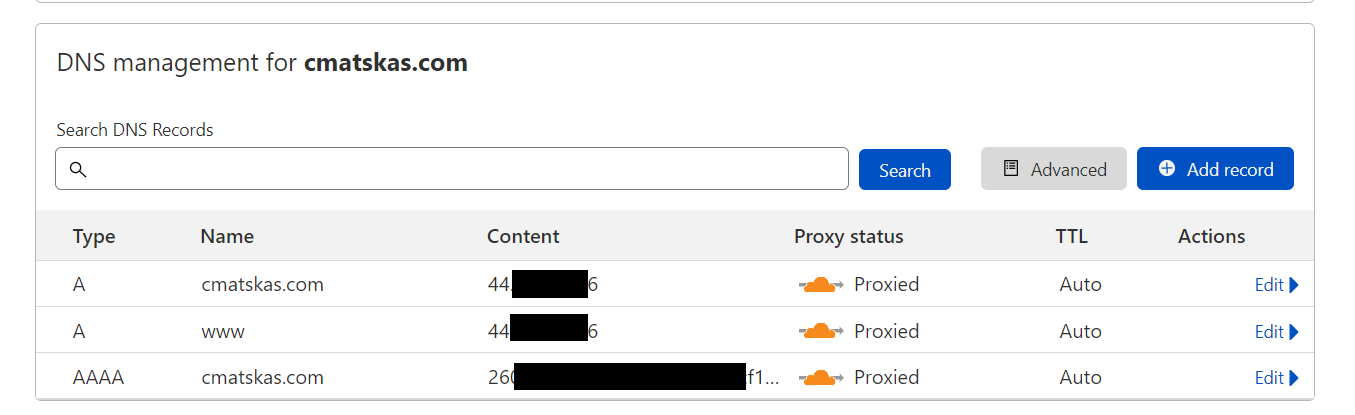1355x415 pixels.
Task: Expand Edit arrow for the www record
Action: [x=1294, y=331]
